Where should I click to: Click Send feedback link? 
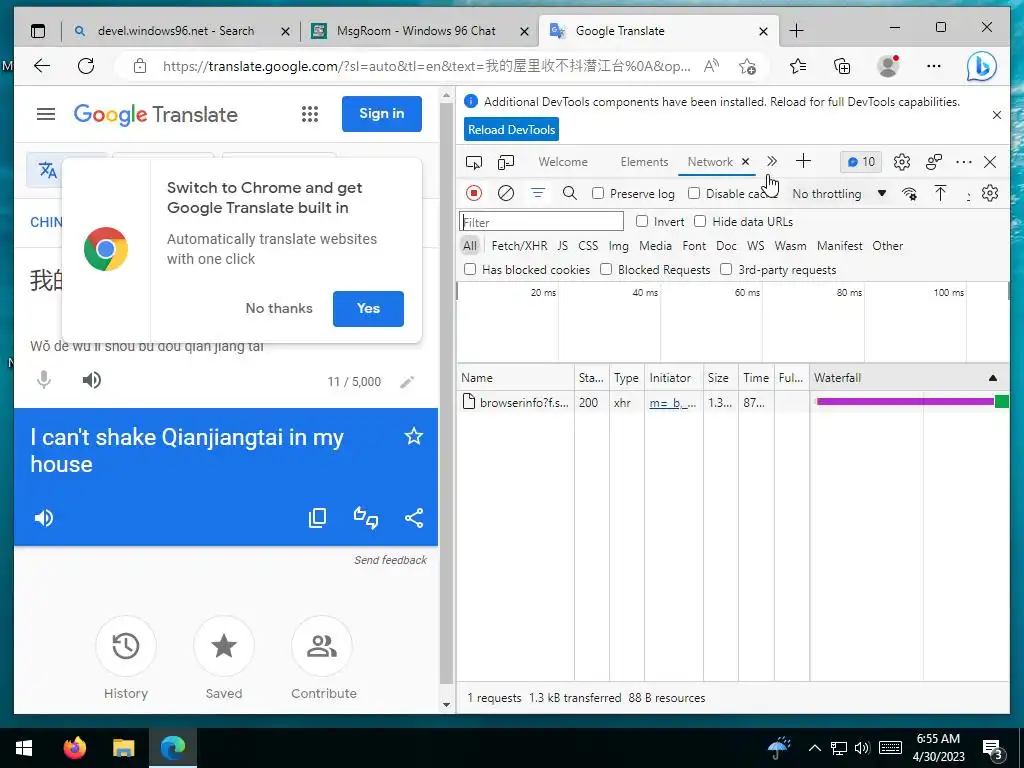391,560
